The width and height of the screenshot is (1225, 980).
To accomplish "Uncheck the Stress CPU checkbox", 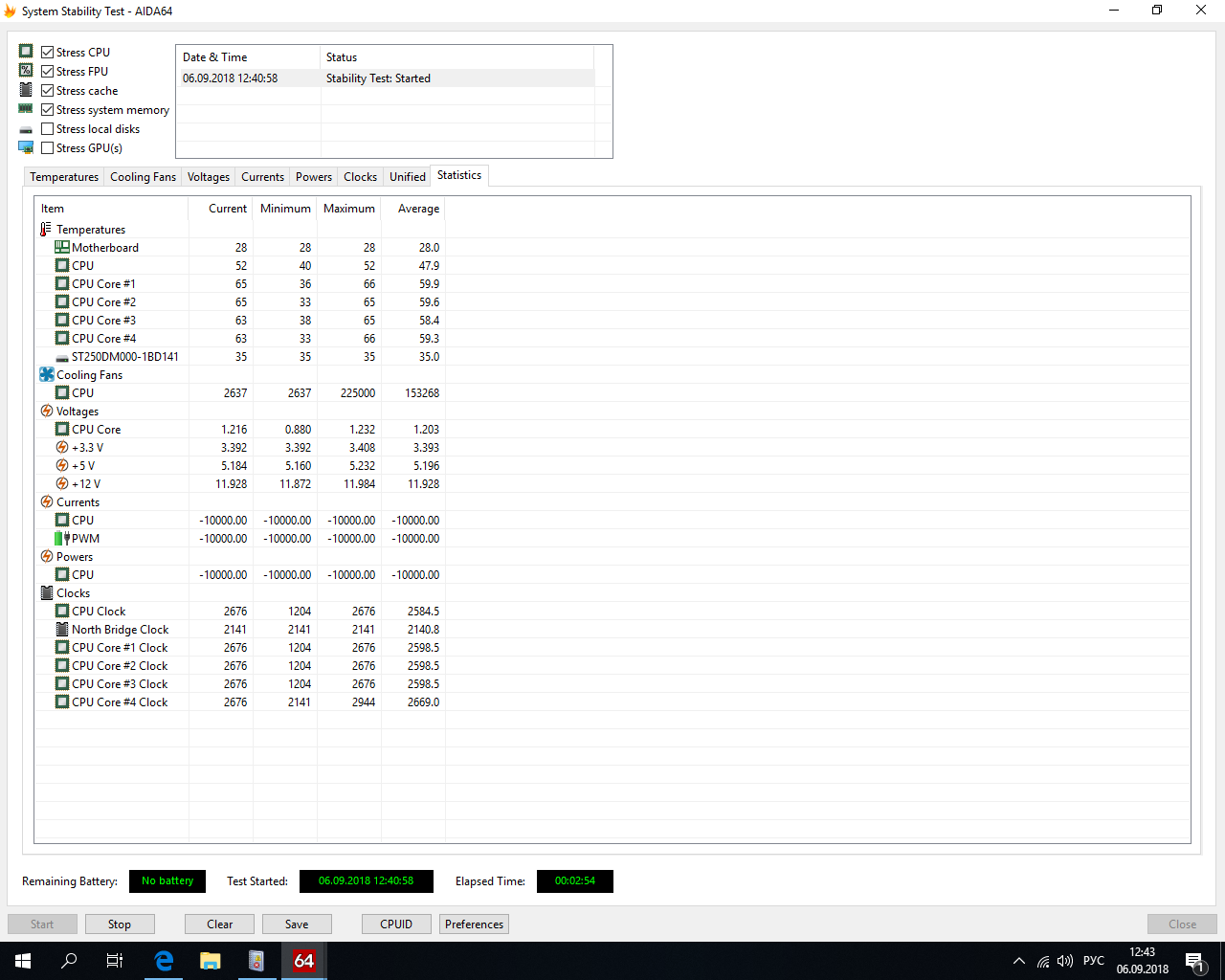I will [47, 52].
